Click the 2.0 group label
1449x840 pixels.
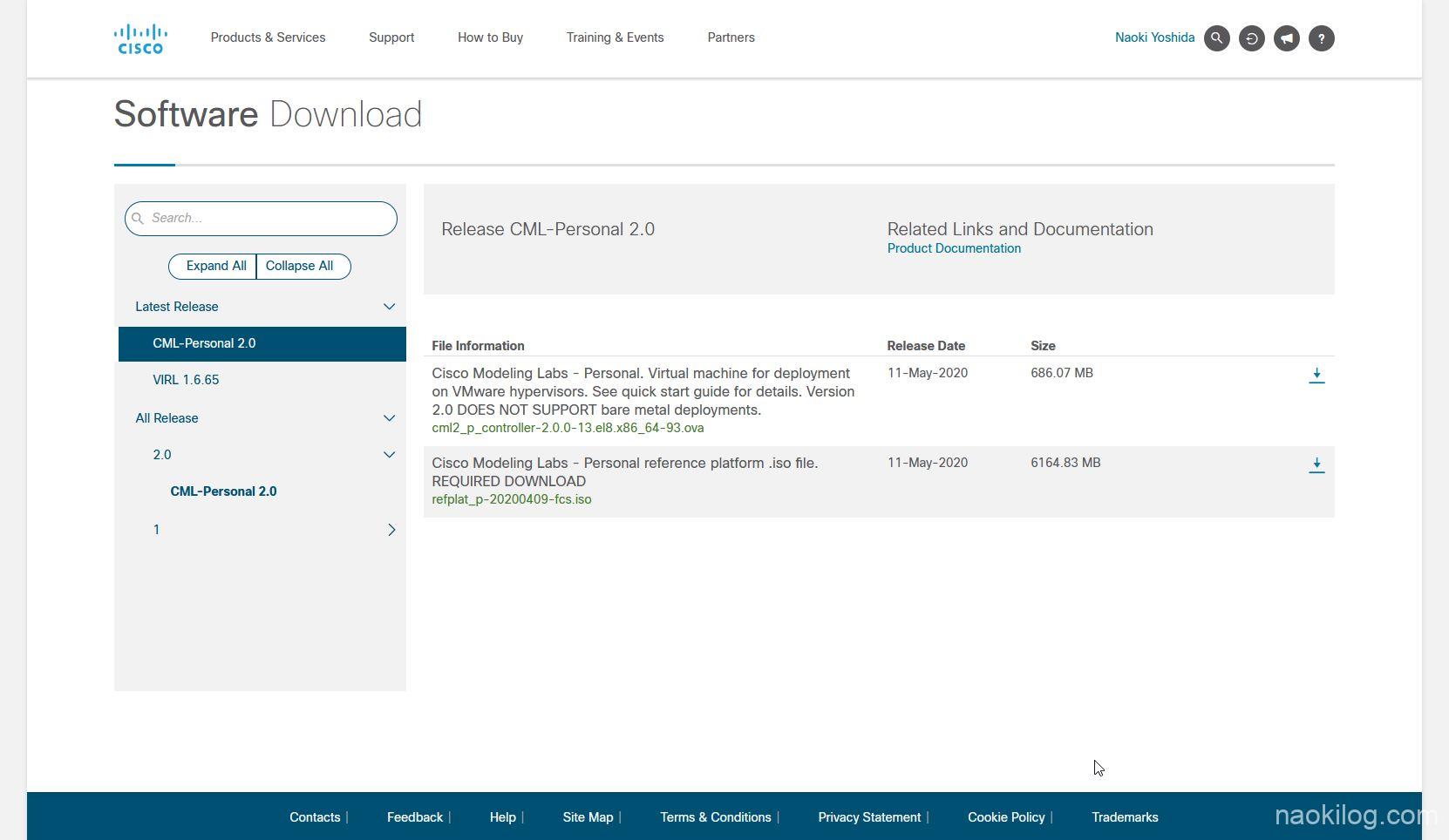[162, 455]
